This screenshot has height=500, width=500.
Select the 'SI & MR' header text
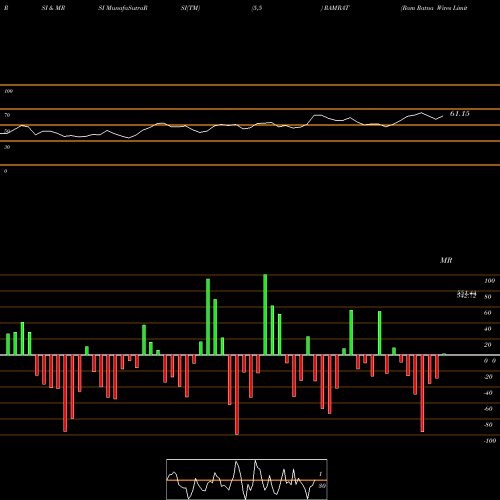pos(53,8)
